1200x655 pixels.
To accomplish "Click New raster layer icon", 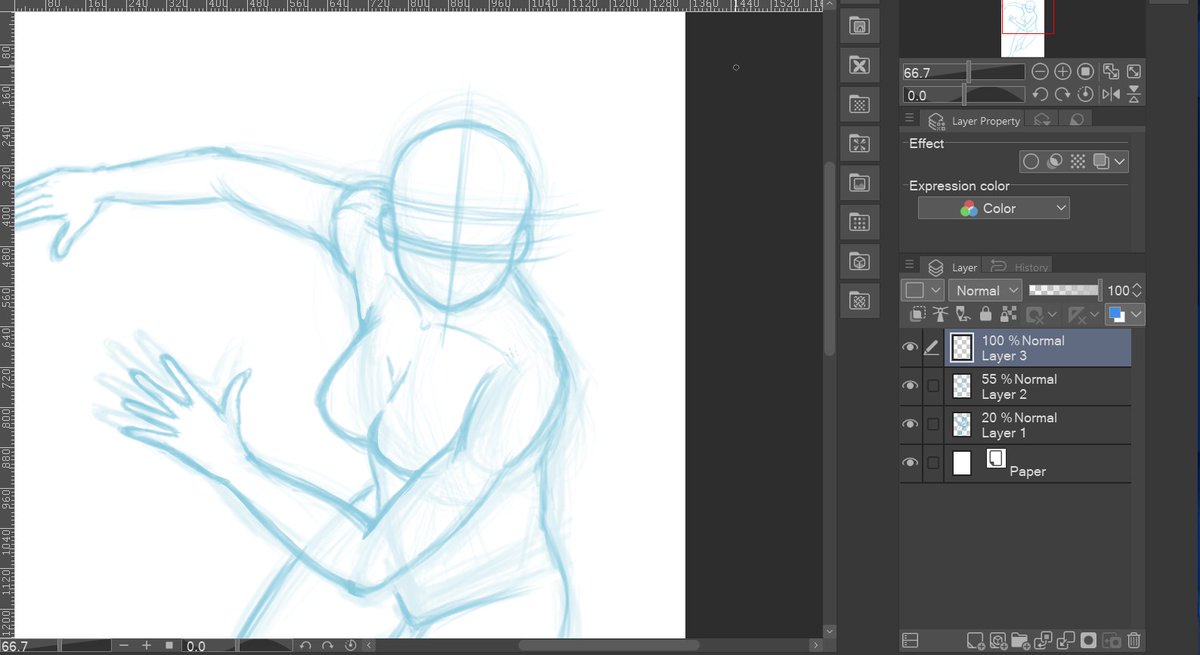I will tap(977, 640).
